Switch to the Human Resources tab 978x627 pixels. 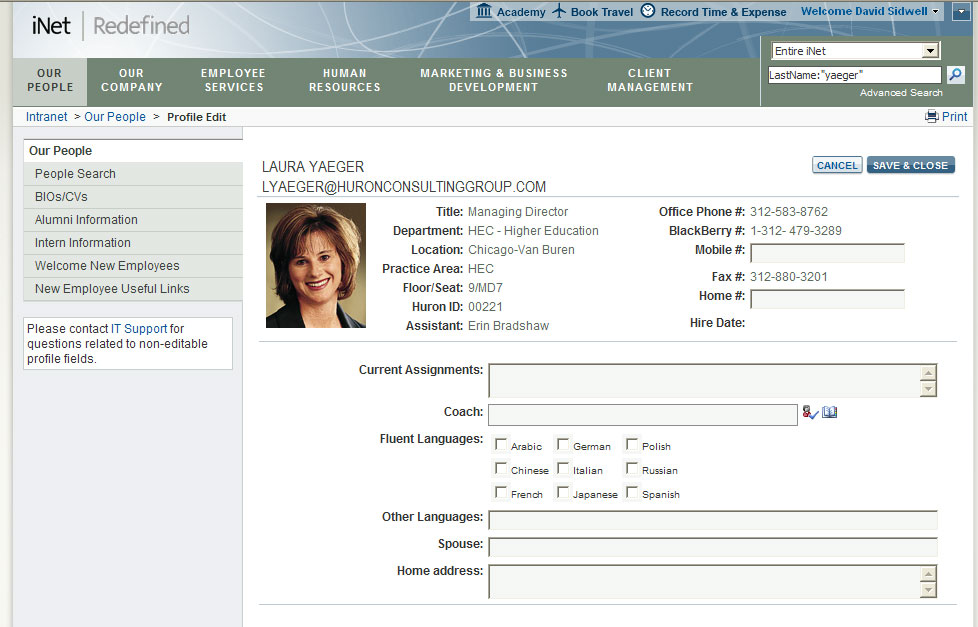(x=344, y=80)
